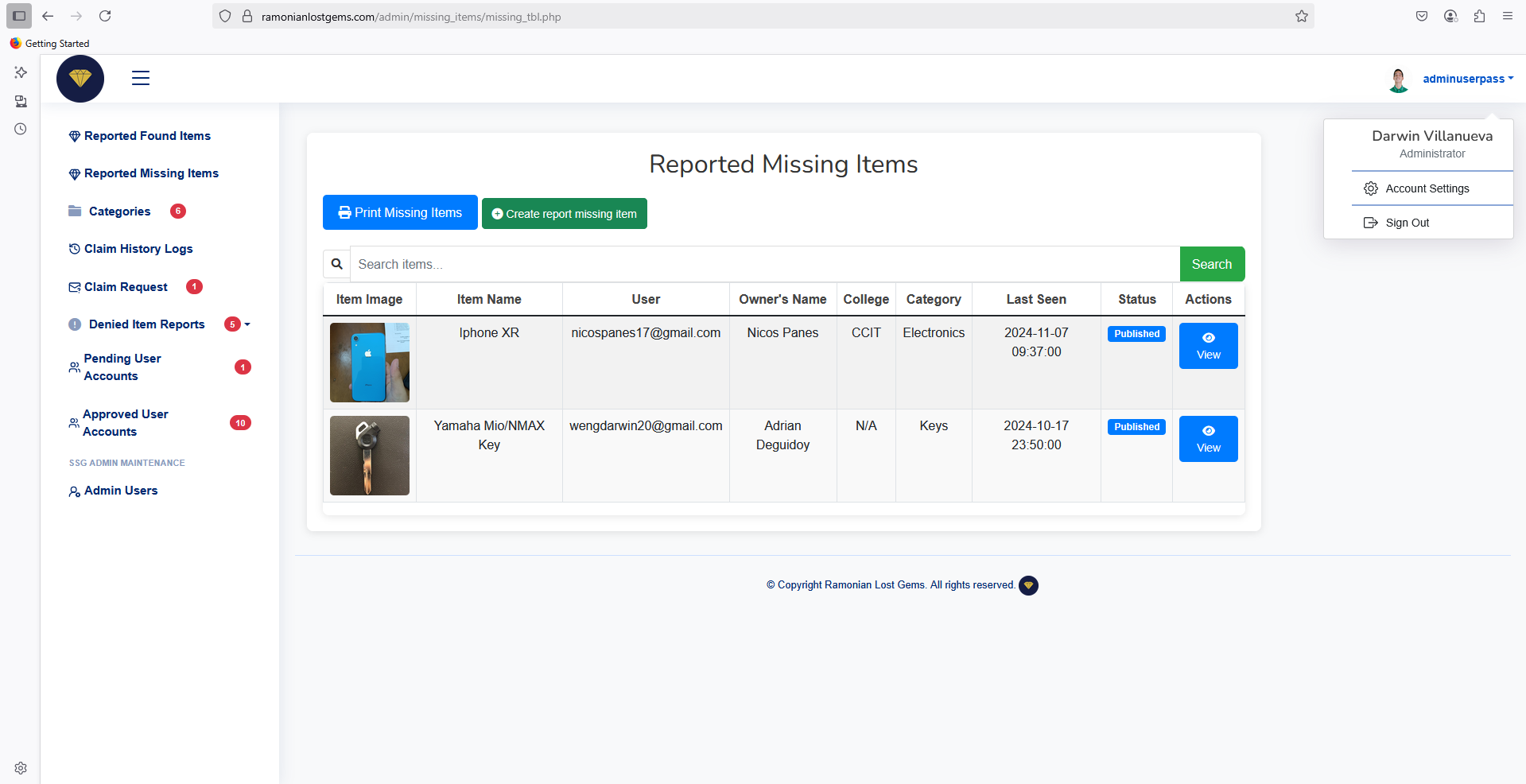Toggle the Firefox sidebar panel button
Image resolution: width=1526 pixels, height=784 pixels.
(19, 16)
